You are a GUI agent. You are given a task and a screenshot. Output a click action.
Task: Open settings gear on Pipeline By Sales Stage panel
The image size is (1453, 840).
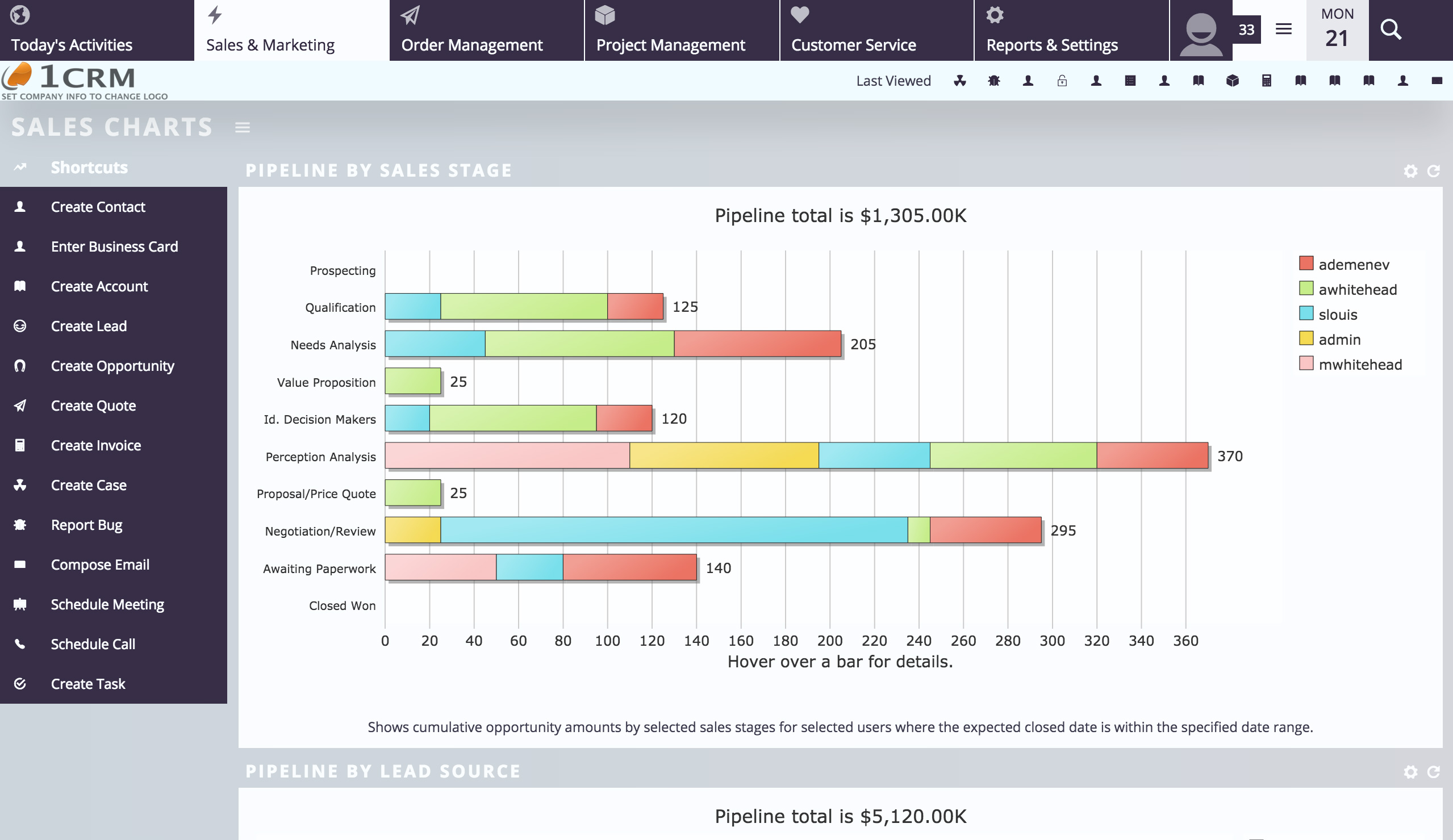tap(1411, 170)
